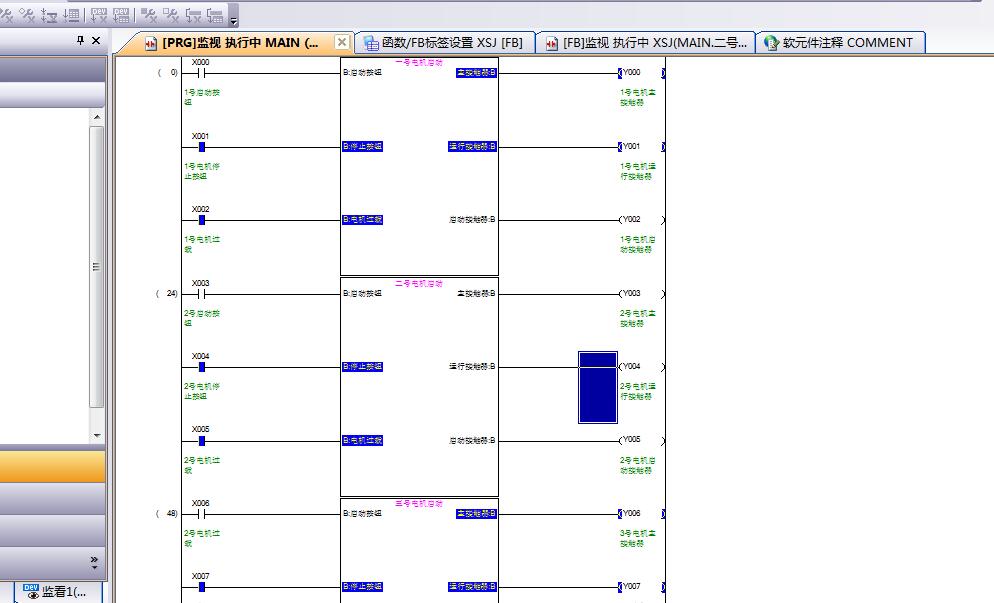This screenshot has height=603, width=994.
Task: Switch to the 函数/FB标签设置 XSJ tab
Action: 444,43
